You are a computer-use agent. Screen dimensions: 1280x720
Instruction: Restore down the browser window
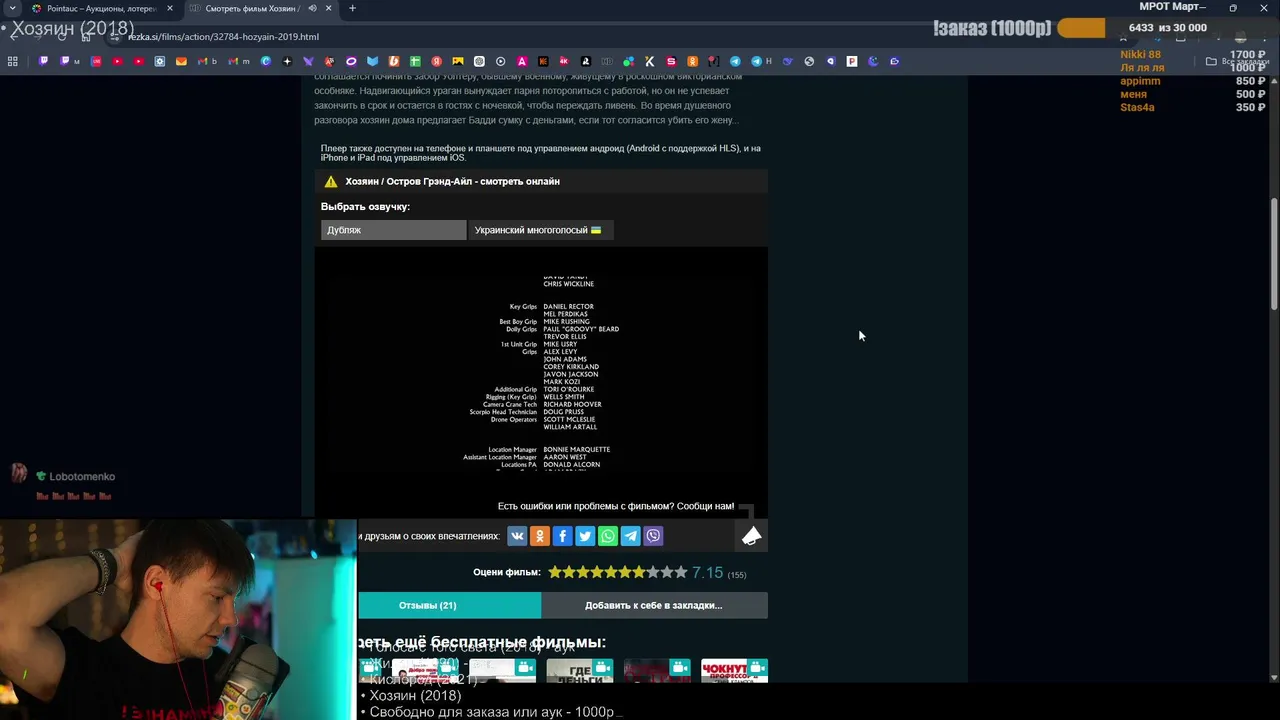(x=1233, y=8)
